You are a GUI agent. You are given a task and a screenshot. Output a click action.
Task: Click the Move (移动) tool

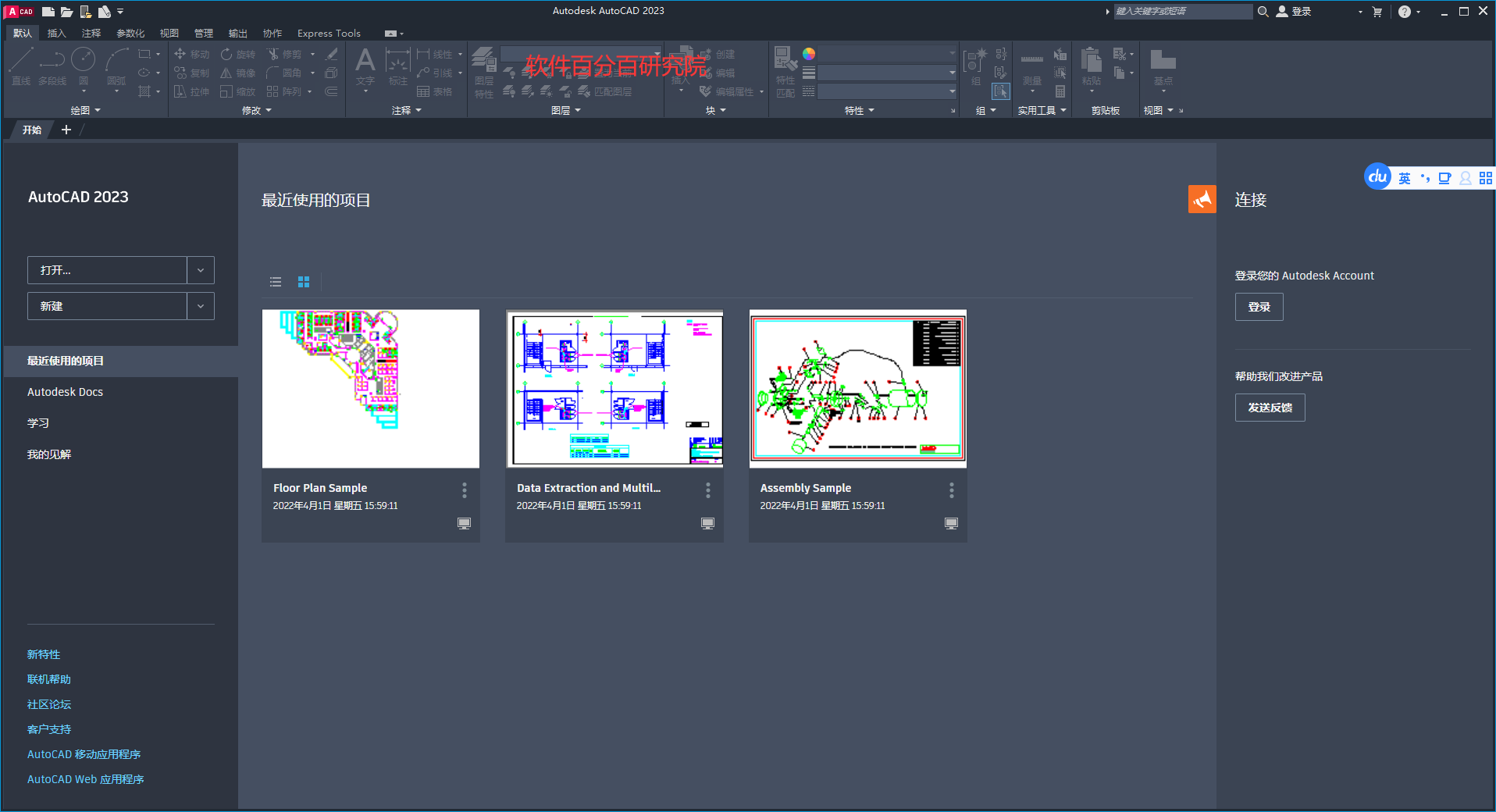pos(191,54)
